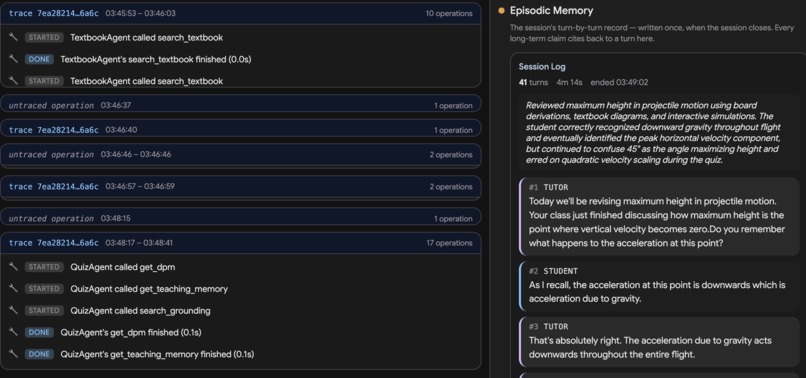Image resolution: width=806 pixels, height=378 pixels.
Task: Open "QuizAgent's get_teaching_memory finished (0.1s)" entry
Action: tap(241, 354)
